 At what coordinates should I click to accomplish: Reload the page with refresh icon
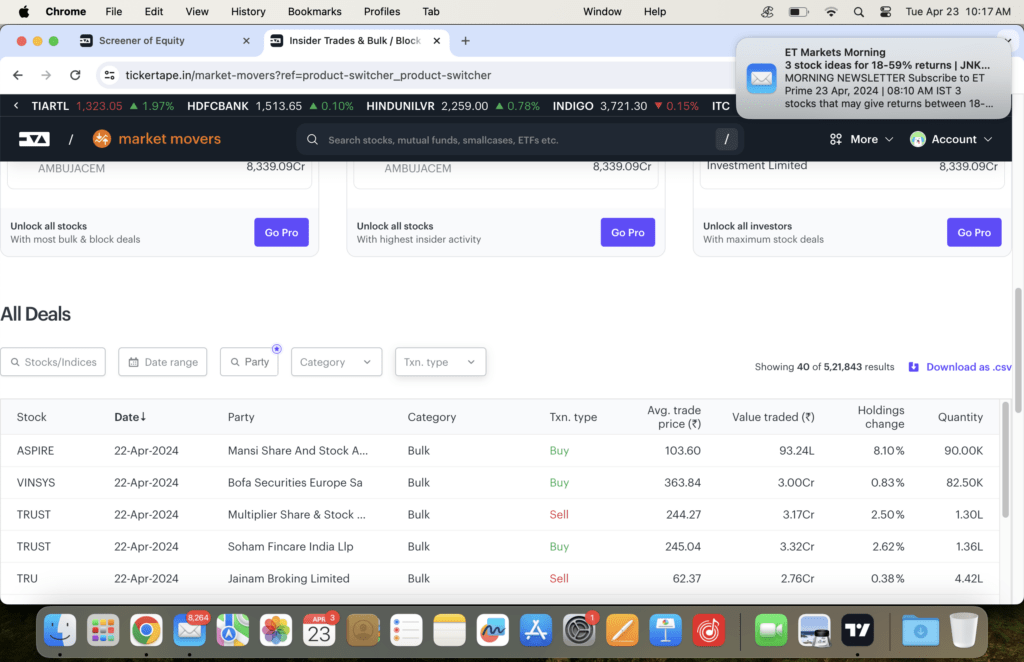[75, 75]
